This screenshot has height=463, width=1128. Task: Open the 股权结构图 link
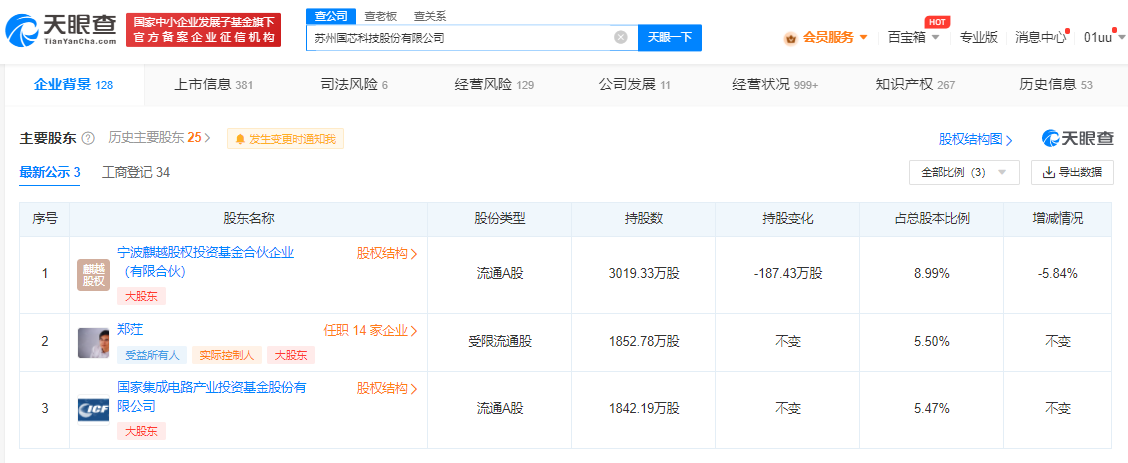pos(975,139)
